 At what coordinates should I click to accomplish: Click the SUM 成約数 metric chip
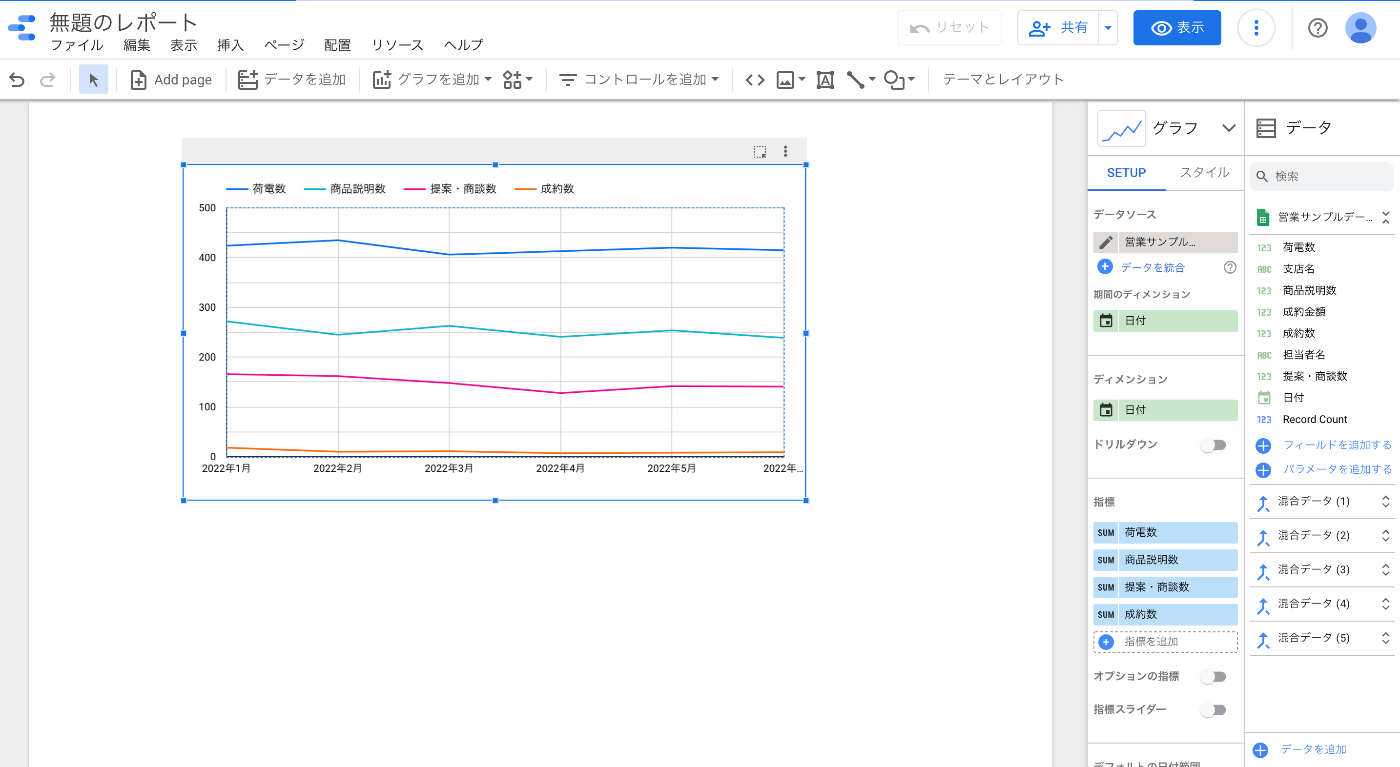pyautogui.click(x=1165, y=615)
